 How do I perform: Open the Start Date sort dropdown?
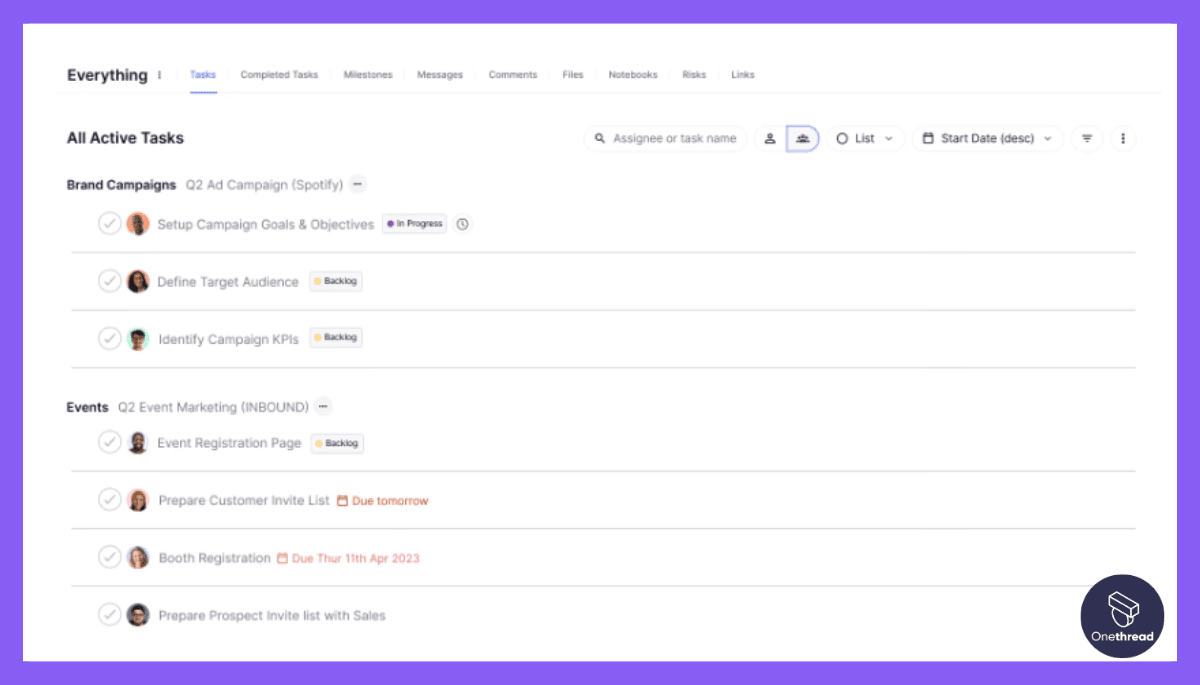(x=987, y=138)
